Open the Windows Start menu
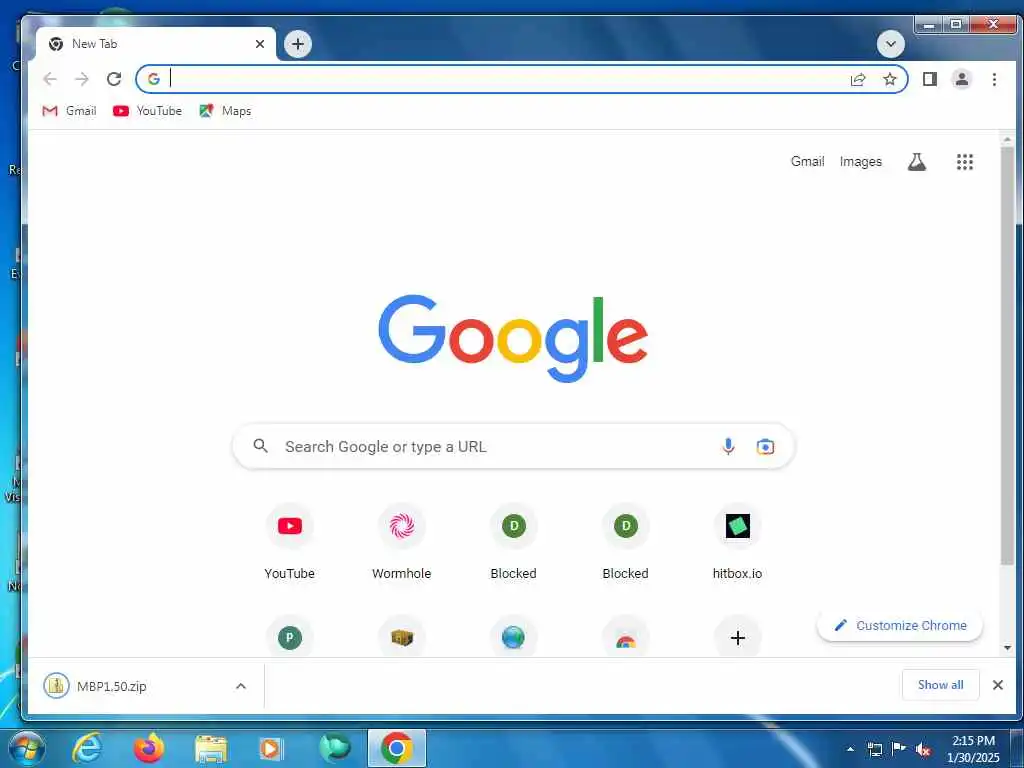The image size is (1024, 768). coord(27,748)
